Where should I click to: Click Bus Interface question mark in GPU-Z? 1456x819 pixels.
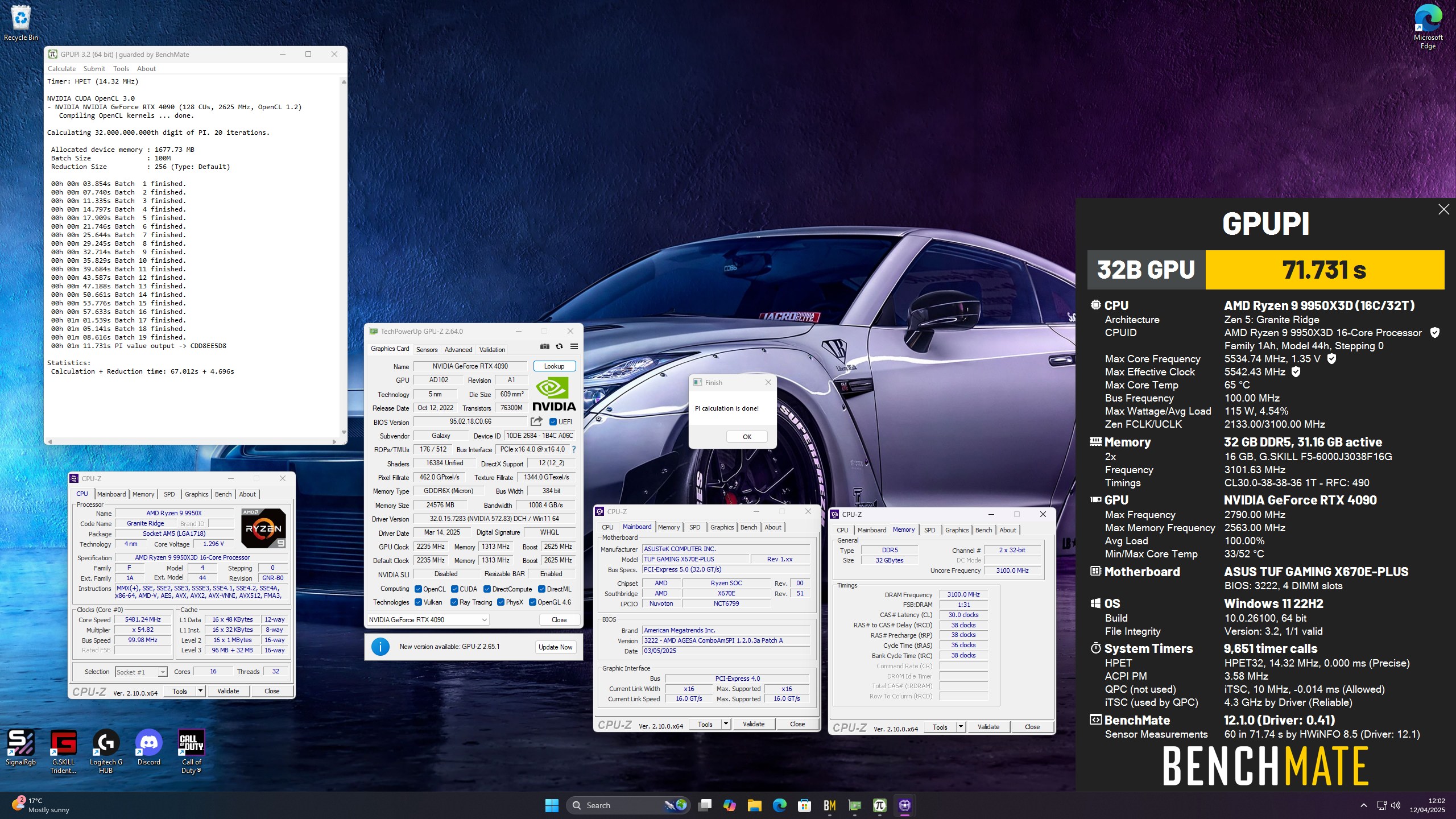coord(574,449)
